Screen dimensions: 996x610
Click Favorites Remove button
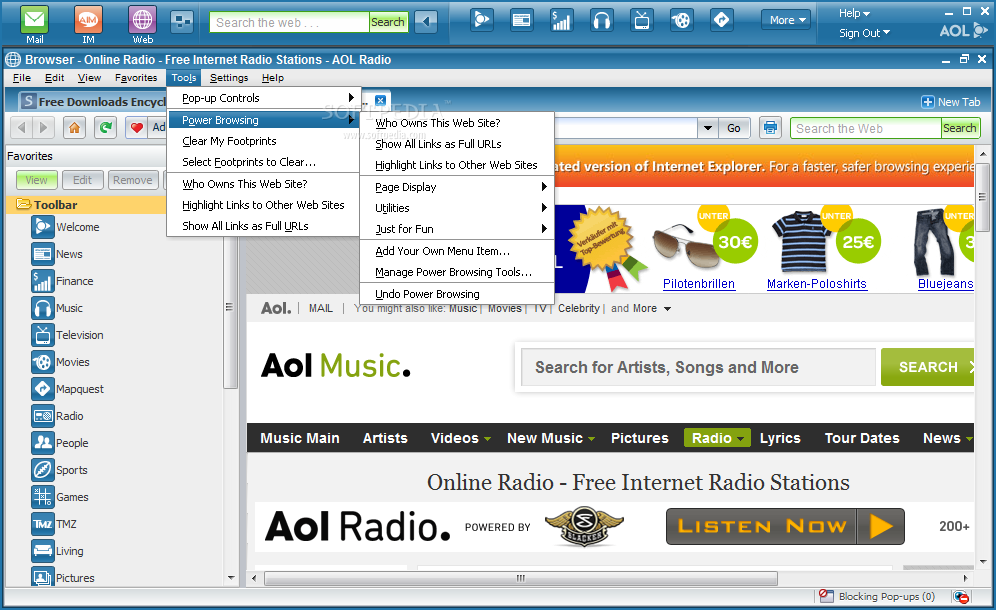click(133, 180)
